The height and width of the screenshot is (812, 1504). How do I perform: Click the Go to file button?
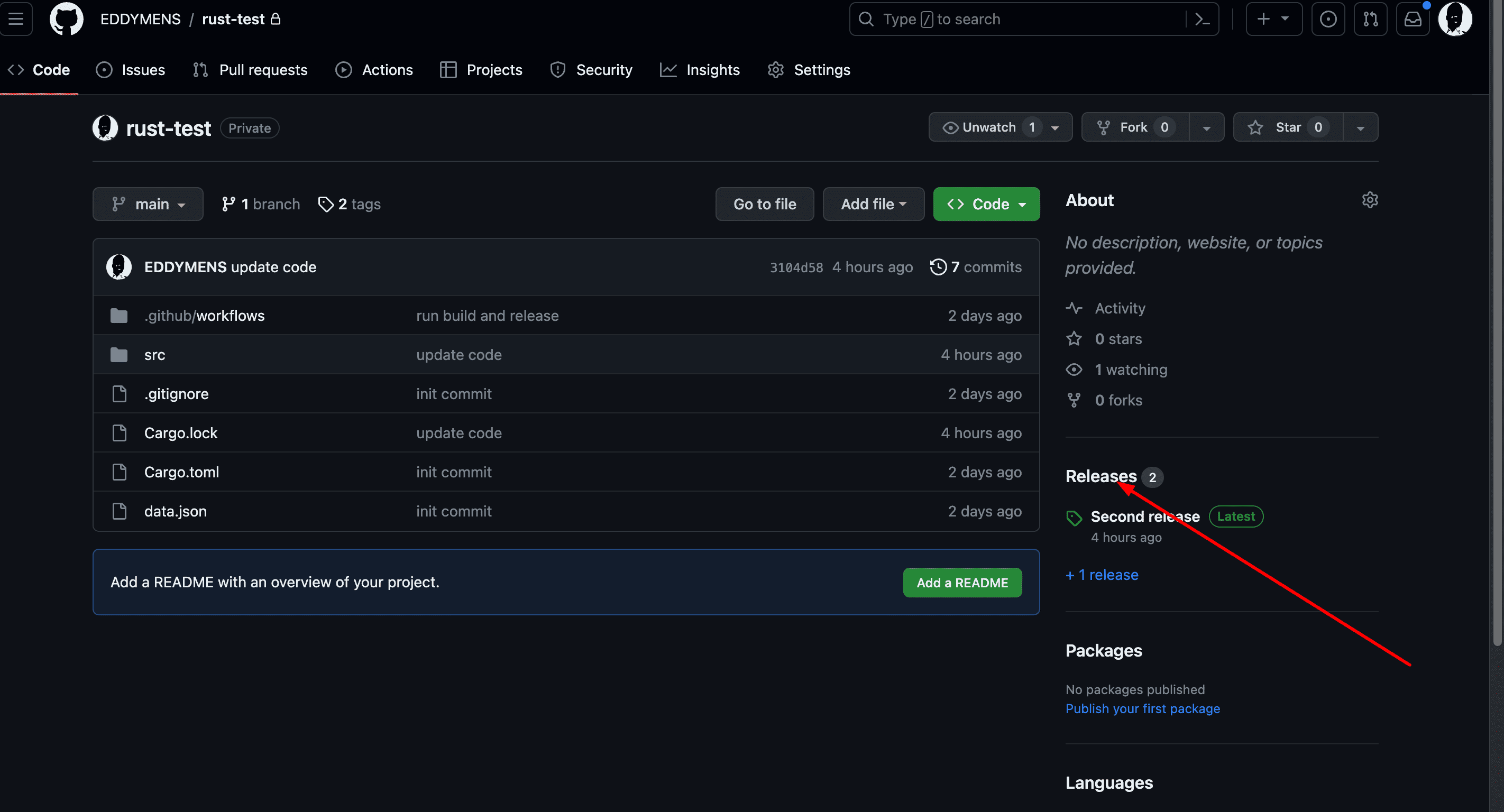tap(765, 204)
